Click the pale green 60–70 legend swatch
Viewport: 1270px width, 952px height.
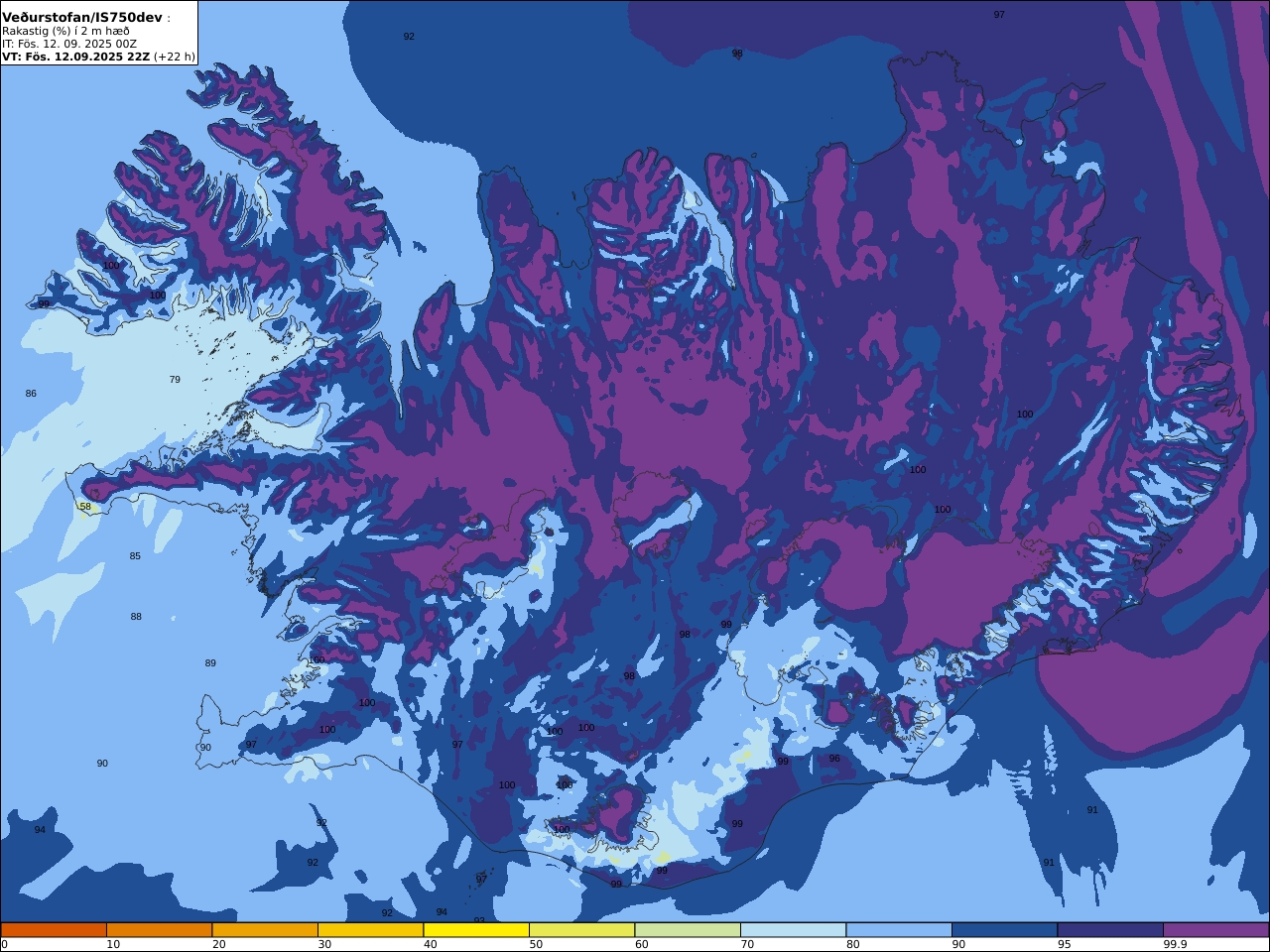pyautogui.click(x=688, y=930)
